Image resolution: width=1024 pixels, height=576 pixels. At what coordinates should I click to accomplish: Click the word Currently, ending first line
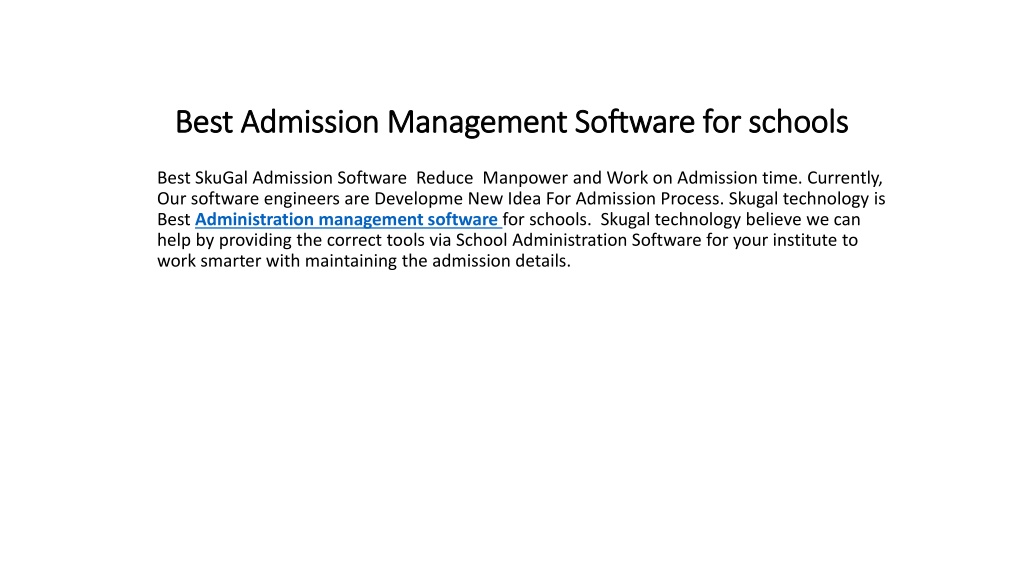[x=845, y=178]
